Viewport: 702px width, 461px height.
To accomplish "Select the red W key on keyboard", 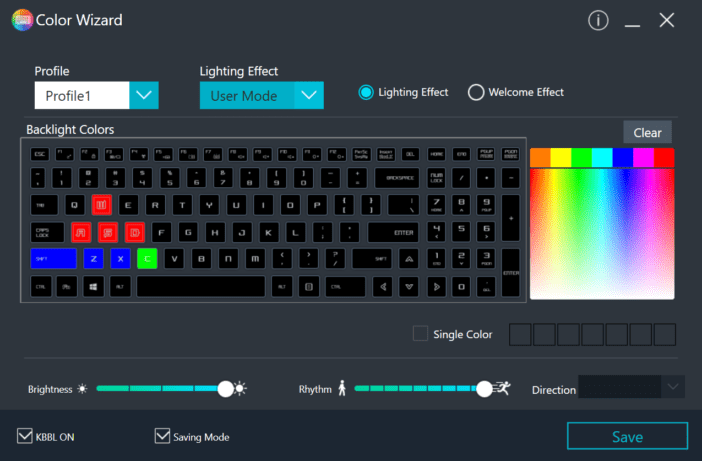I will tap(102, 205).
